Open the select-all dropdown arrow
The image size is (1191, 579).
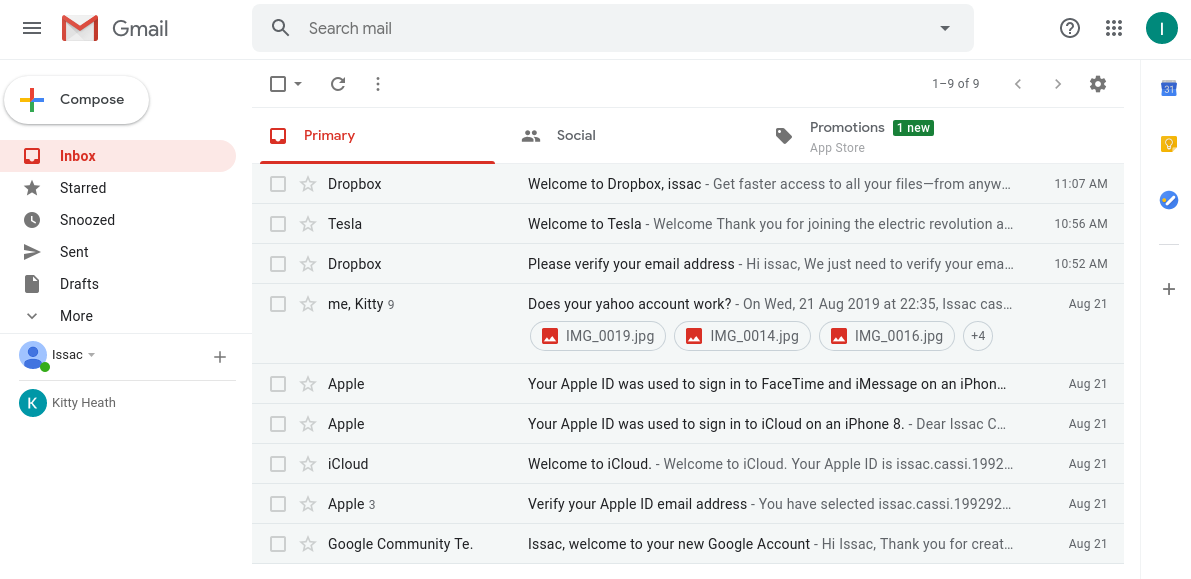[298, 84]
